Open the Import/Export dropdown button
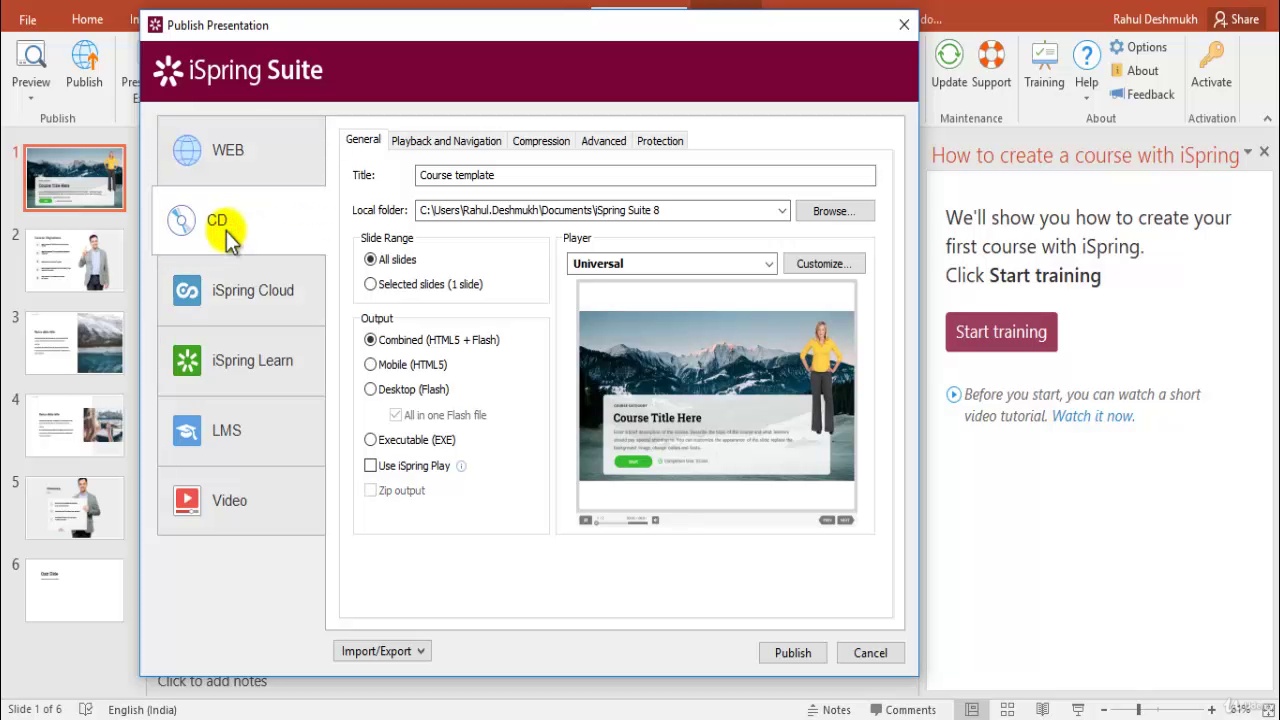The height and width of the screenshot is (720, 1280). coord(382,651)
